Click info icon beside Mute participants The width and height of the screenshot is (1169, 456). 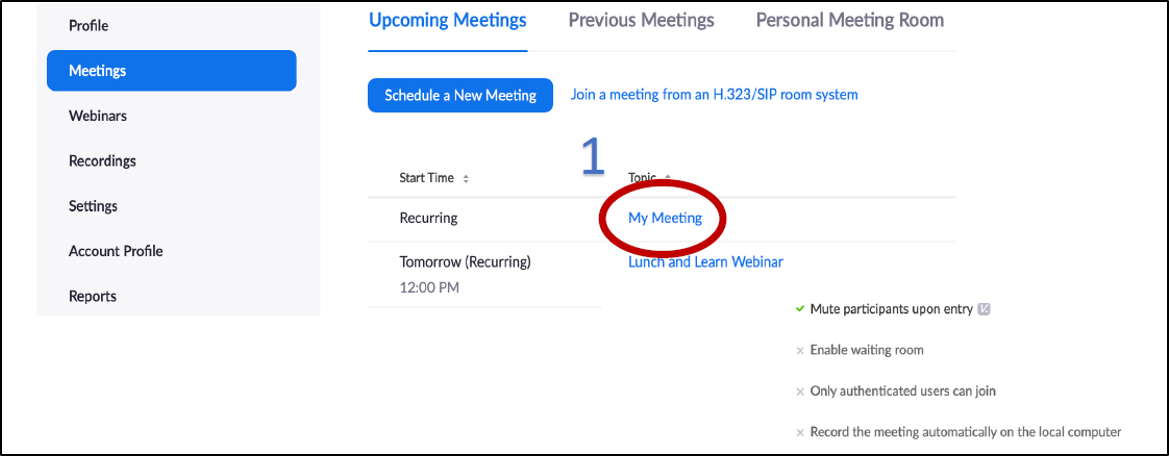pyautogui.click(x=983, y=309)
